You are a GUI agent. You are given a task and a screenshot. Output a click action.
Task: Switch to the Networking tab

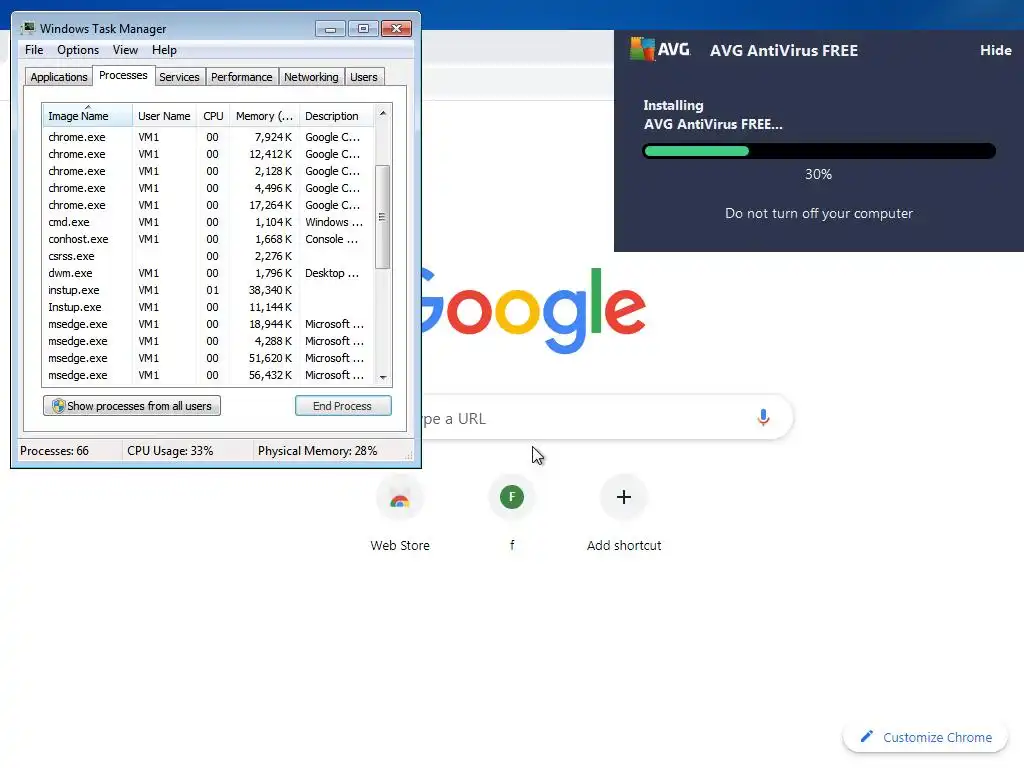tap(311, 77)
